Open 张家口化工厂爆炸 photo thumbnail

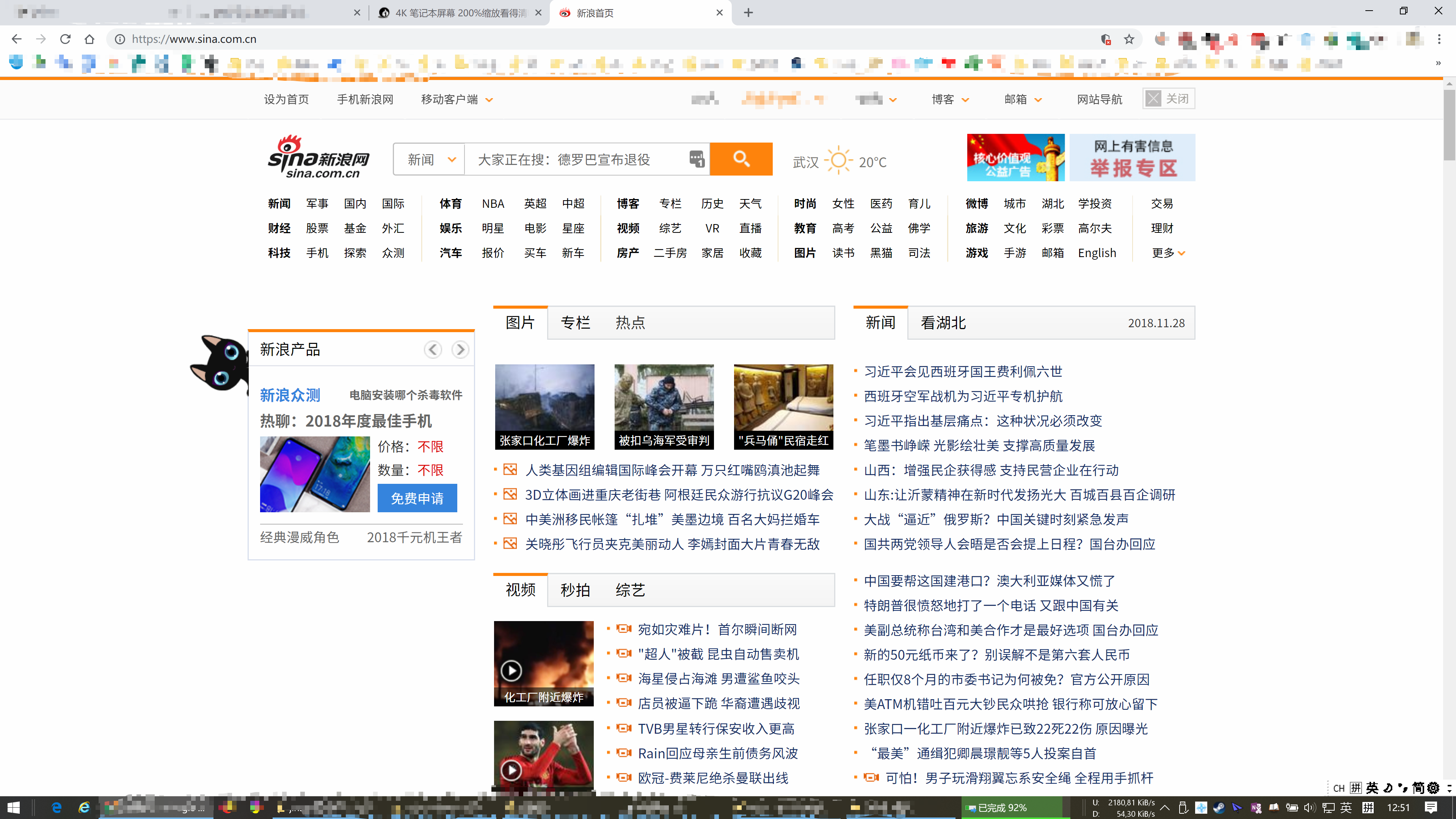pos(544,407)
